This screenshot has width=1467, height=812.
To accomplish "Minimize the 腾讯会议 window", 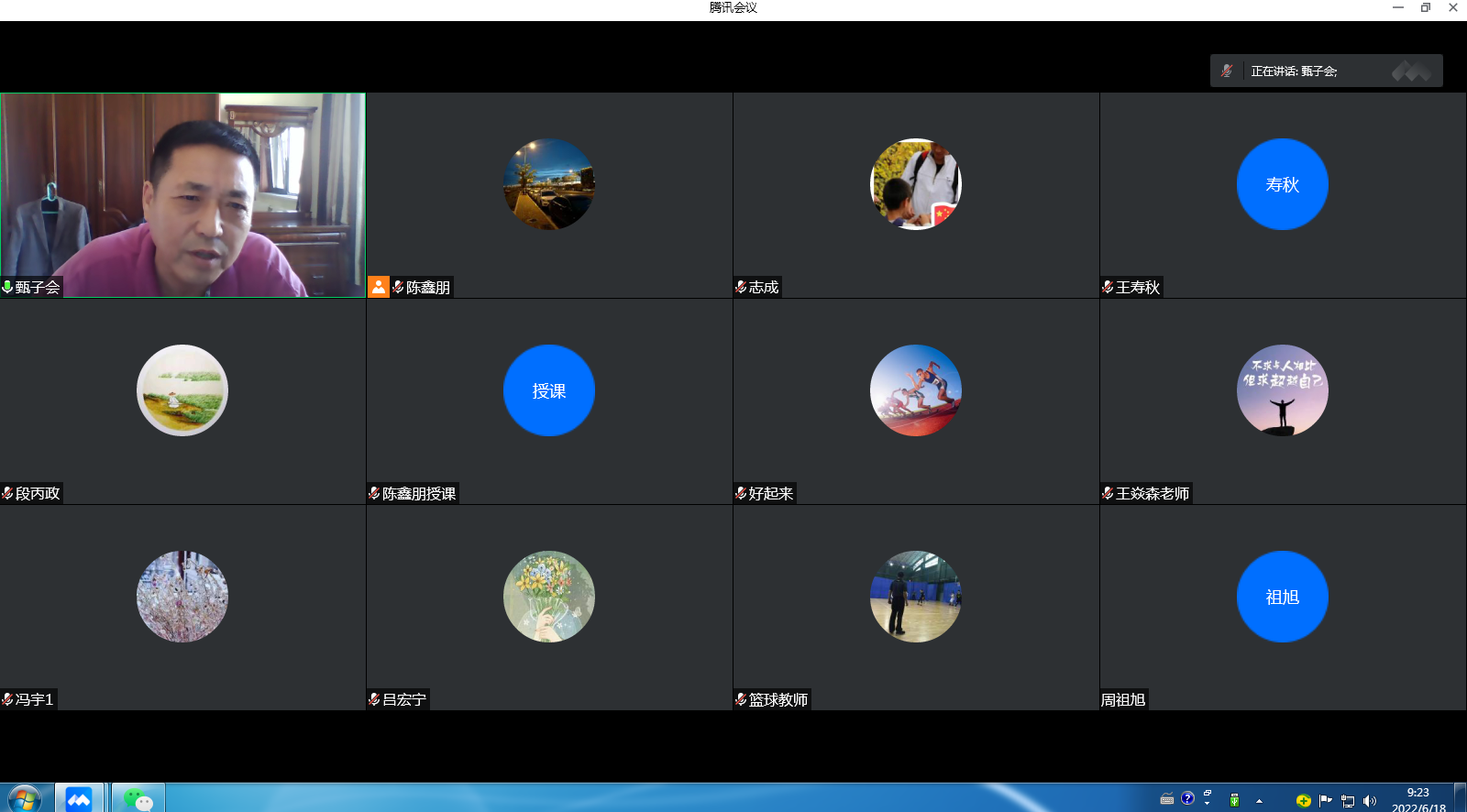I will (x=1398, y=7).
